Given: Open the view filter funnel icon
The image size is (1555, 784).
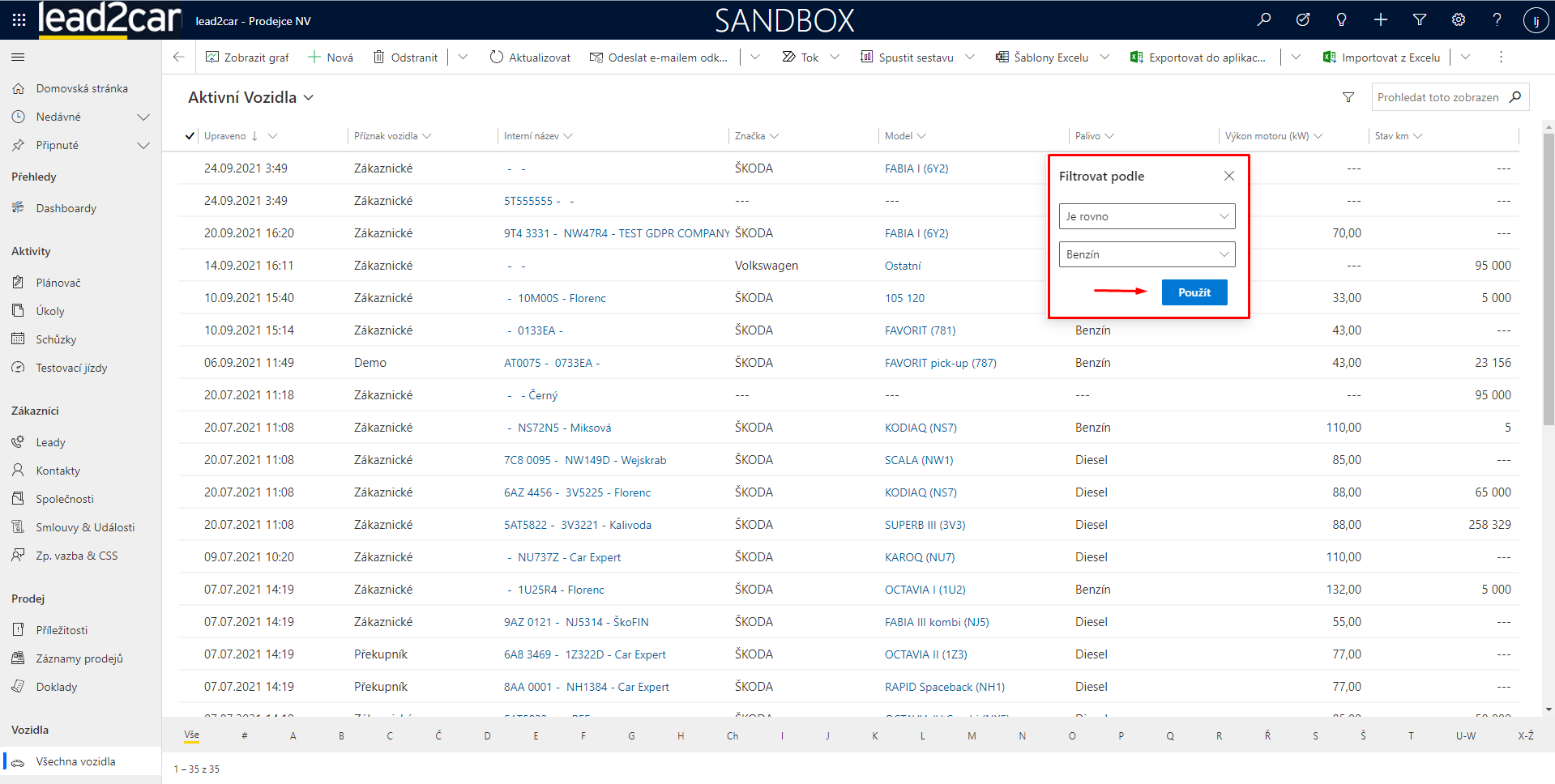Looking at the screenshot, I should tap(1348, 97).
